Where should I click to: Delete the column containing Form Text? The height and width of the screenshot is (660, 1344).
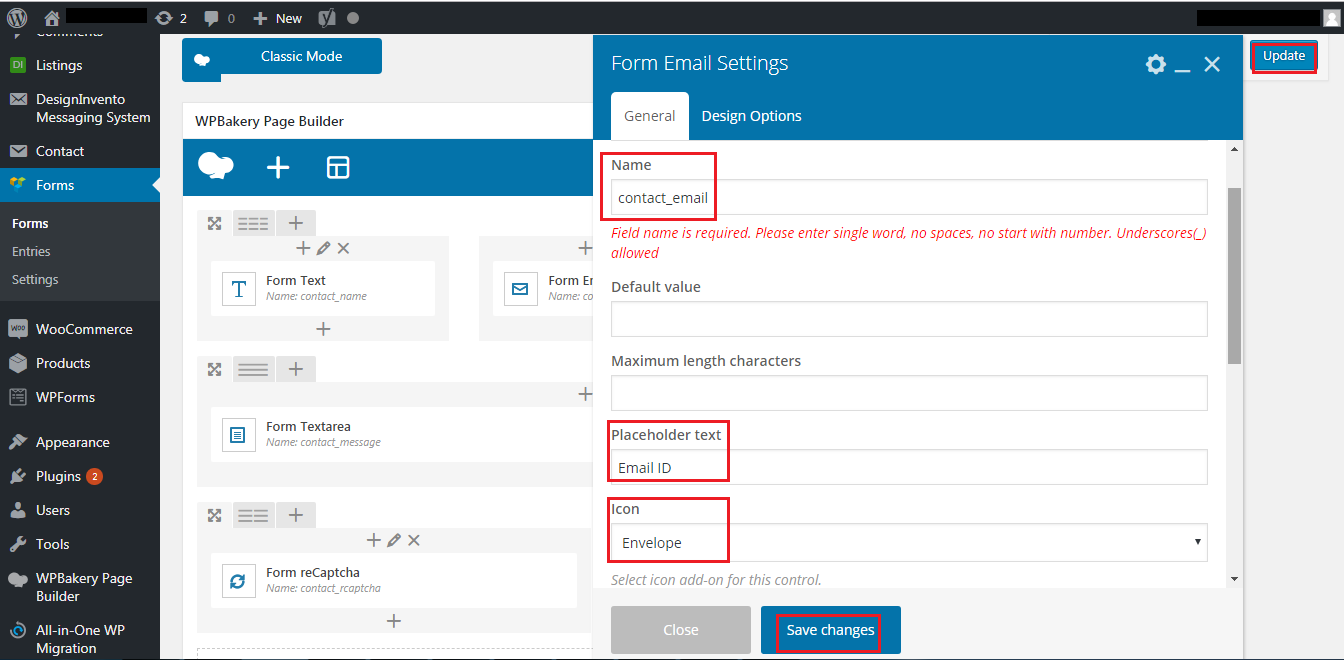click(343, 248)
